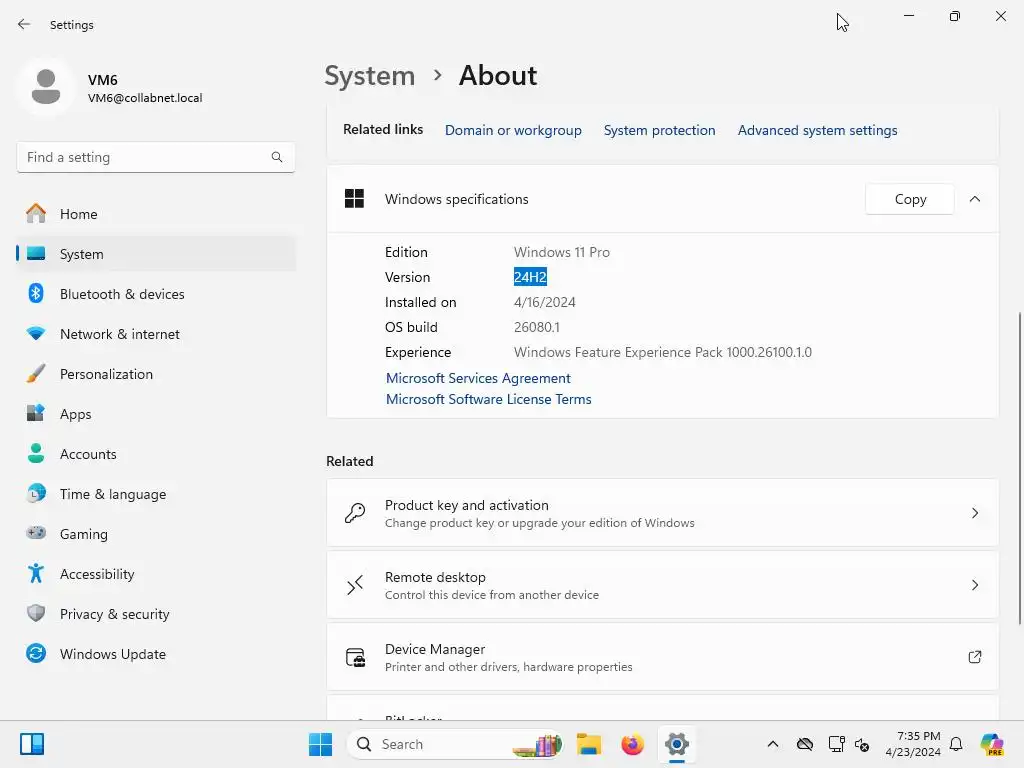Screen dimensions: 1024x768
Task: Click the Windows logo in specifications header
Action: point(354,199)
